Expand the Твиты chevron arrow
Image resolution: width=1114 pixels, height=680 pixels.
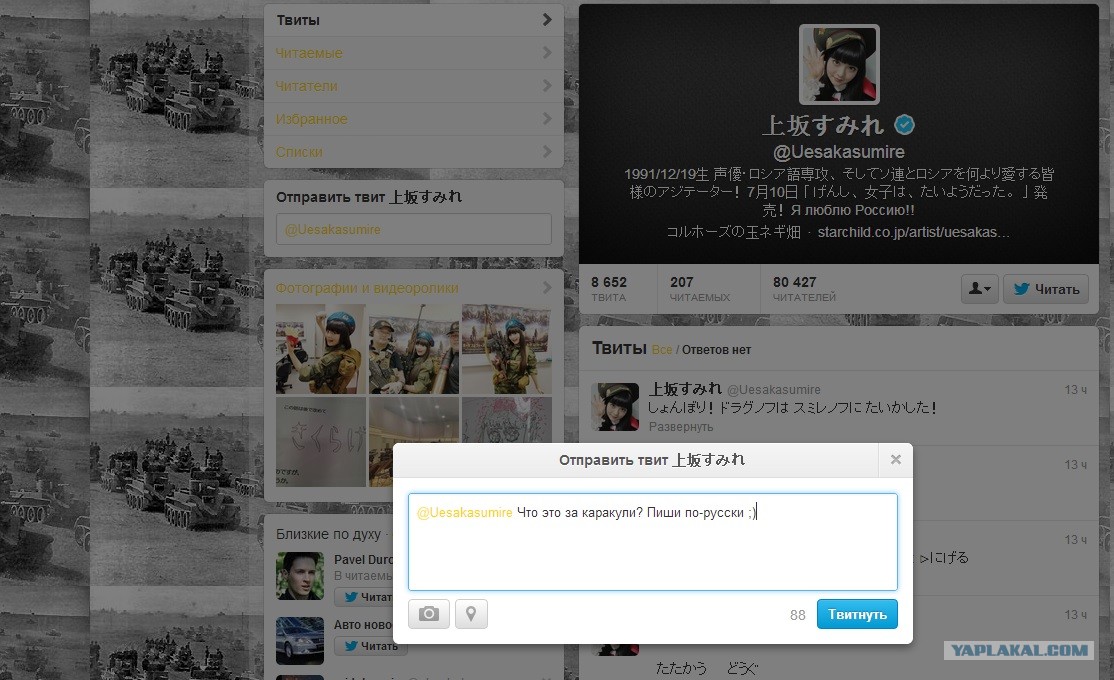coord(547,20)
